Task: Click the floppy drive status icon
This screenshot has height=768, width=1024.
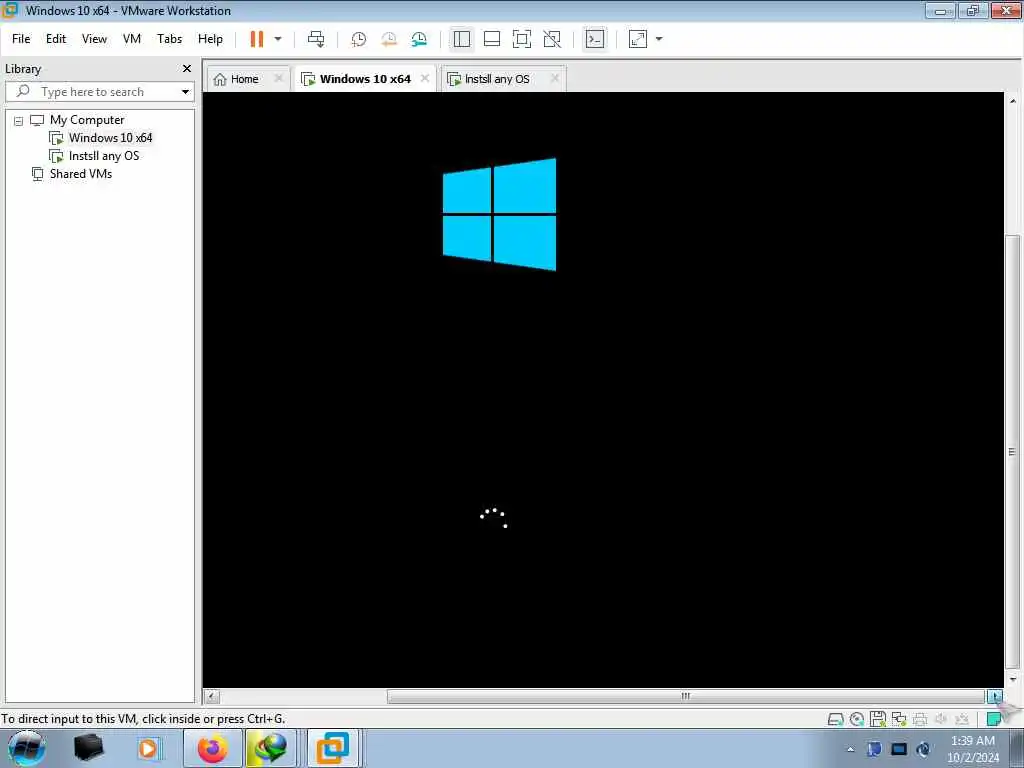Action: point(878,720)
